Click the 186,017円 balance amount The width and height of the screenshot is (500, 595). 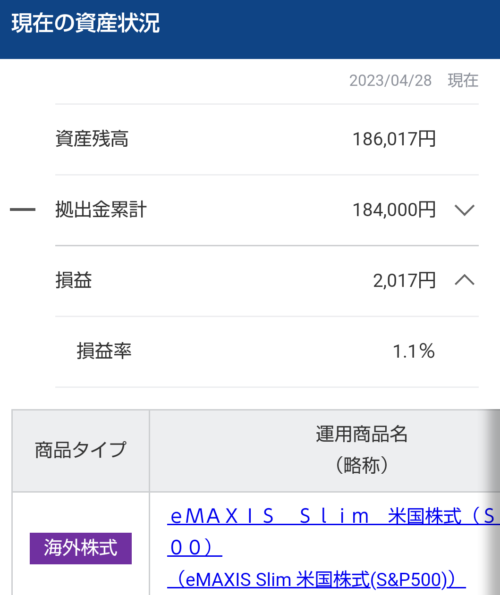point(394,139)
